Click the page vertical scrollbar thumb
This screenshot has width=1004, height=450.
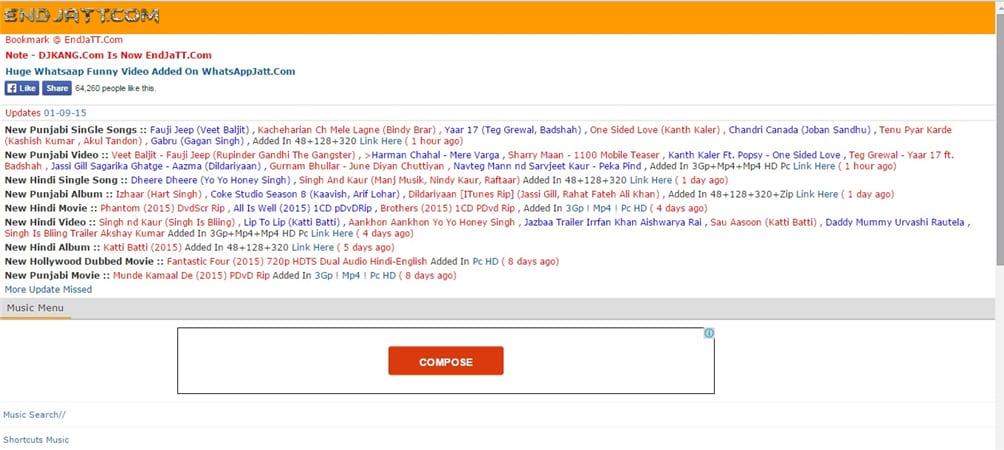tap(1000, 138)
